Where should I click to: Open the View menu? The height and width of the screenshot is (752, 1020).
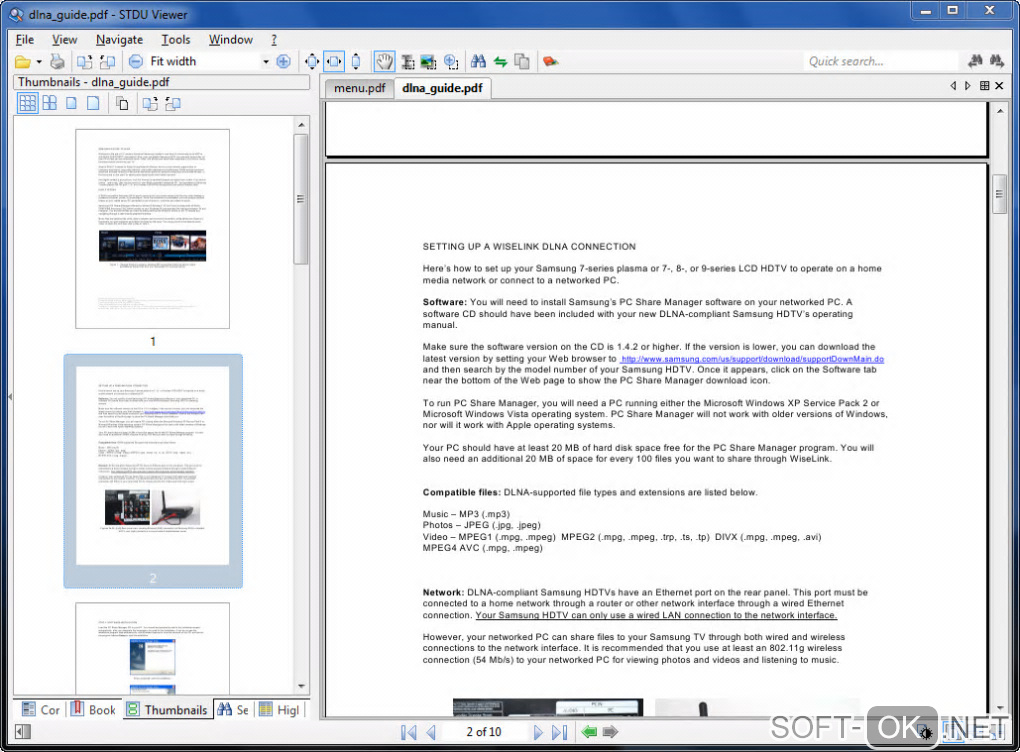tap(64, 40)
